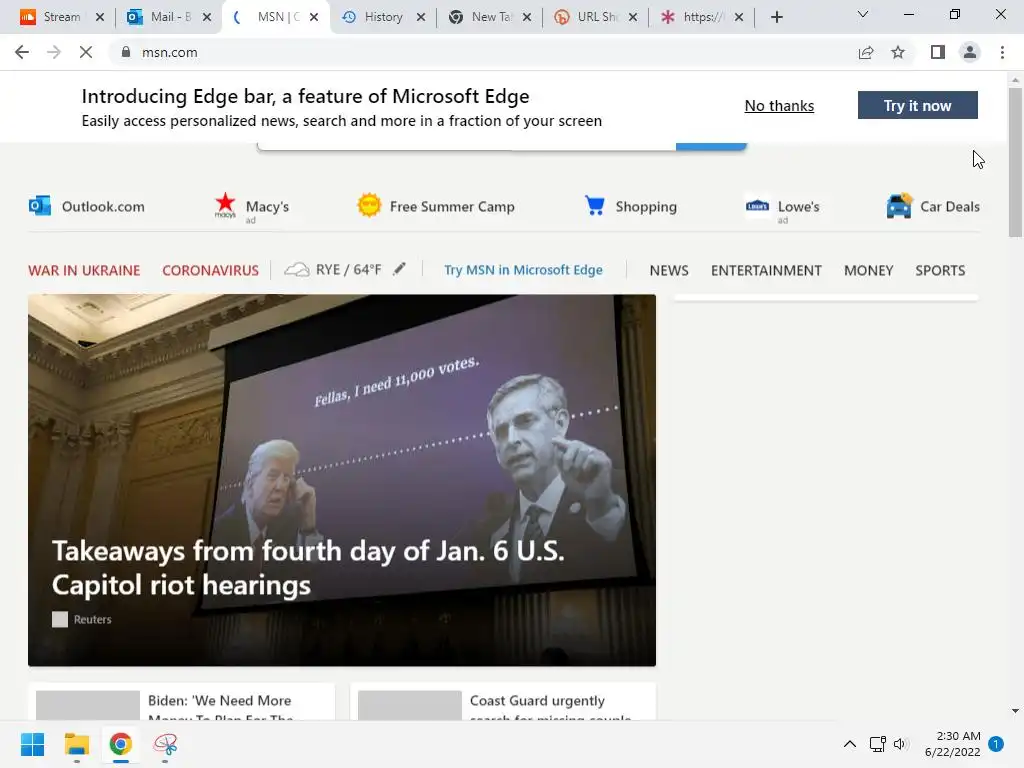Open the Snipping Tool taskbar icon
The image size is (1024, 768).
pos(165,744)
